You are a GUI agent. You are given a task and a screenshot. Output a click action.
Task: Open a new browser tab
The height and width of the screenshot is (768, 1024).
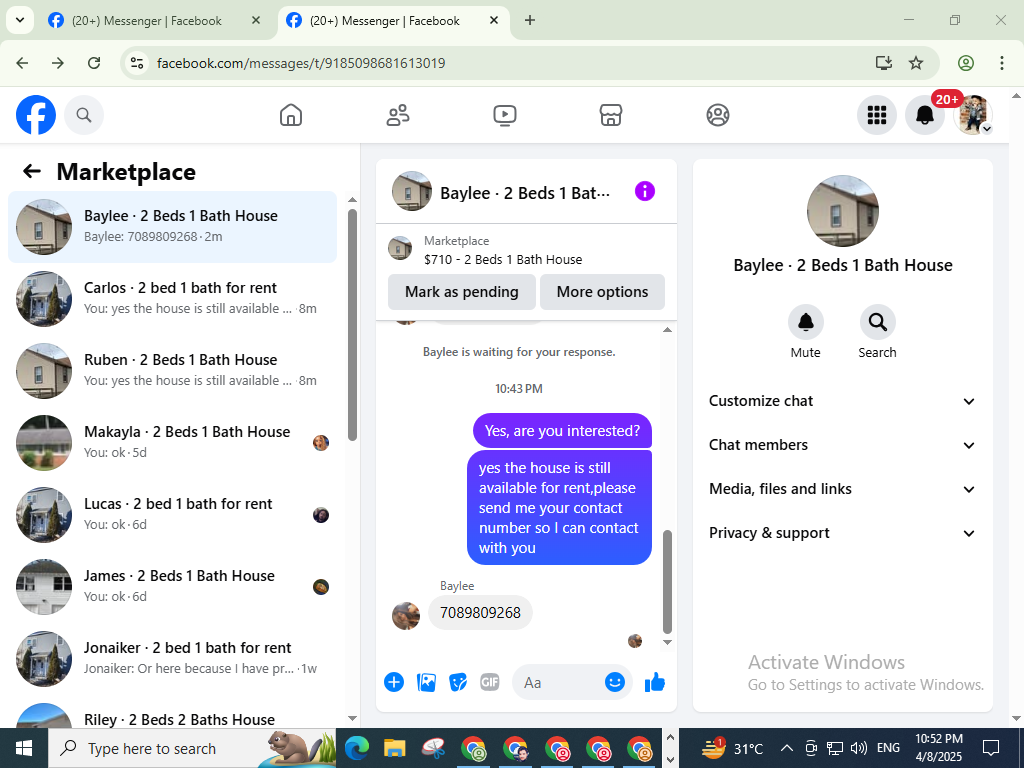tap(530, 20)
